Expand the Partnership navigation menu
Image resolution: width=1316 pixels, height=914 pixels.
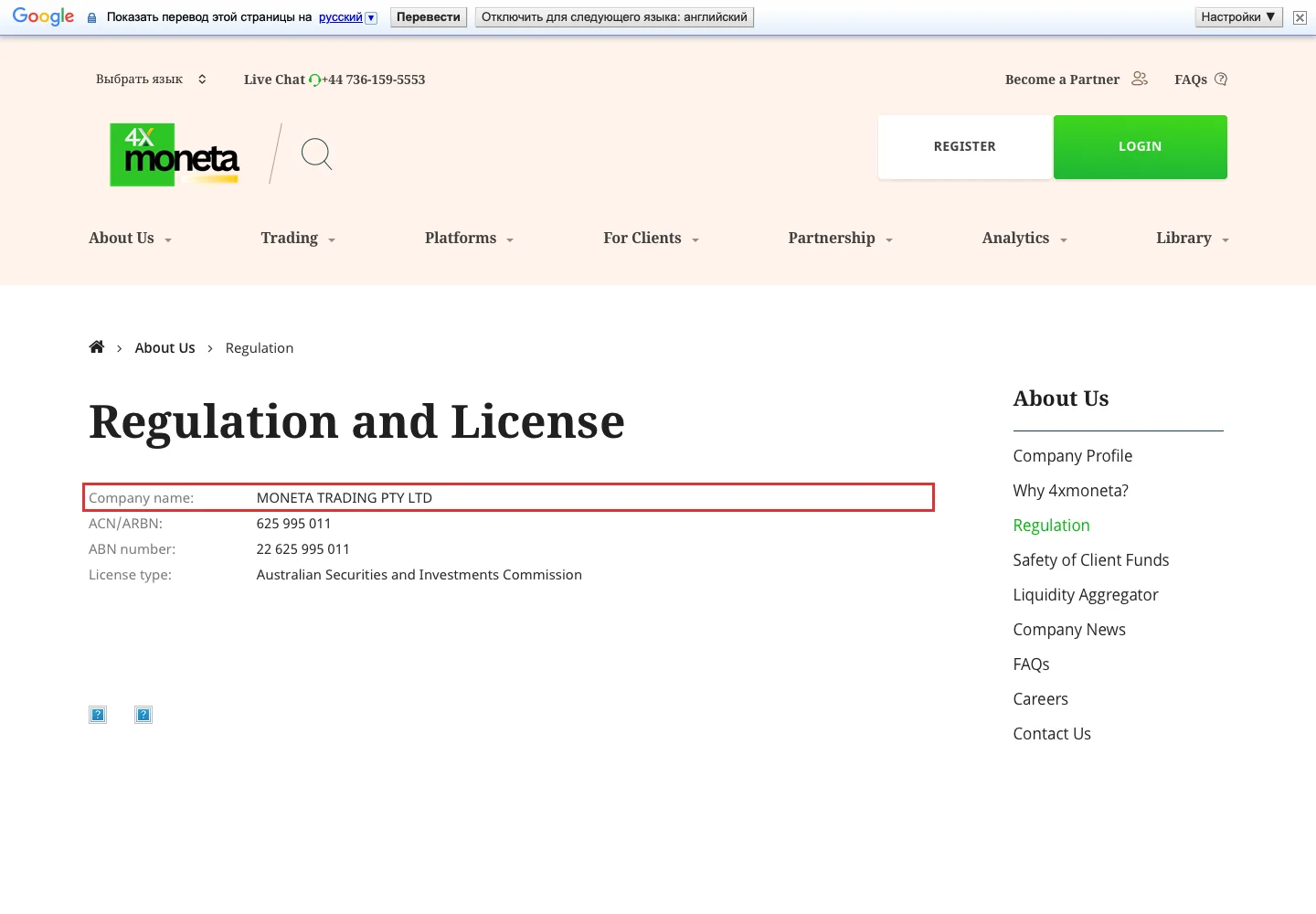[840, 238]
